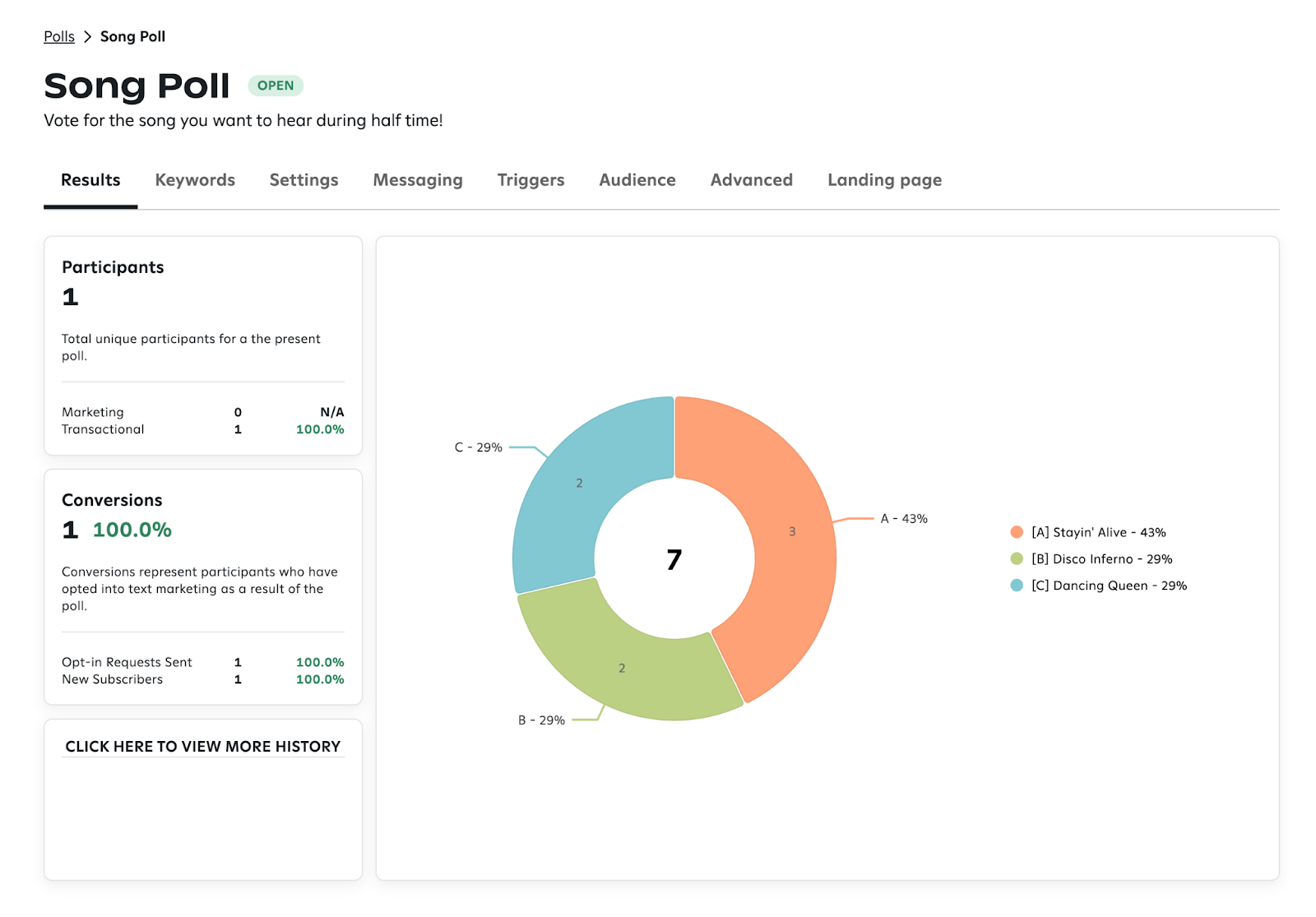Switch to the Advanced tab
1316x917 pixels.
click(x=751, y=180)
